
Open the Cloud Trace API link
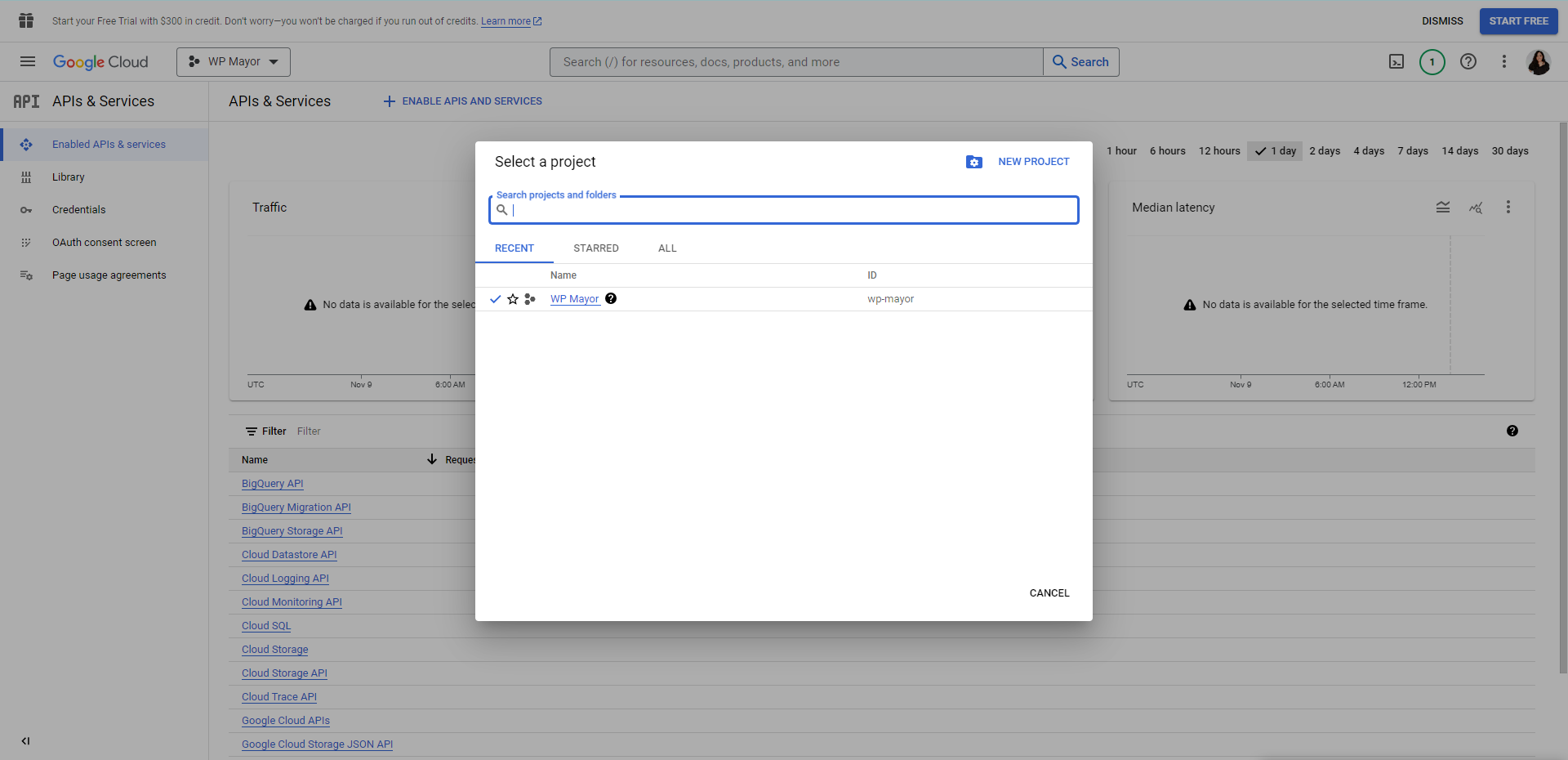[279, 697]
